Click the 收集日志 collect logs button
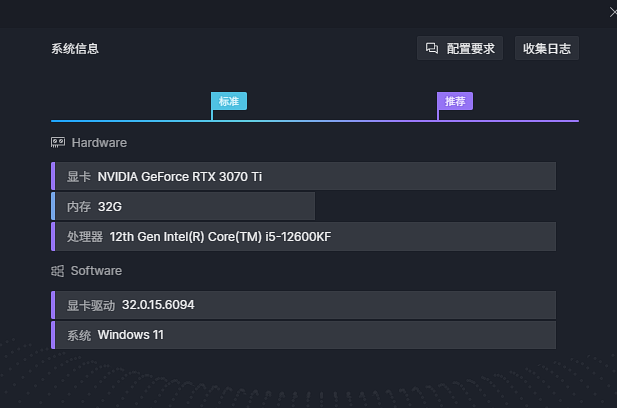The image size is (617, 408). [x=547, y=48]
